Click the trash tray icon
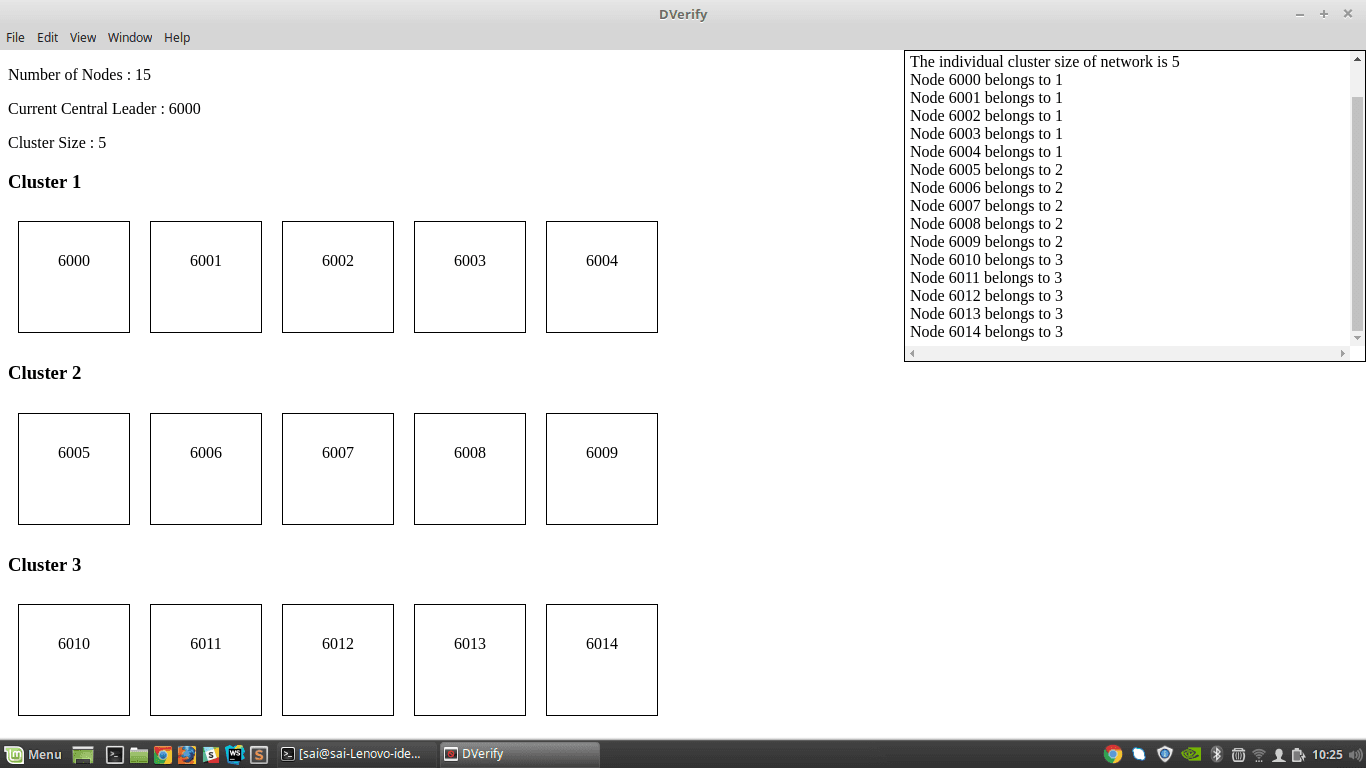This screenshot has height=768, width=1366. coord(1238,755)
